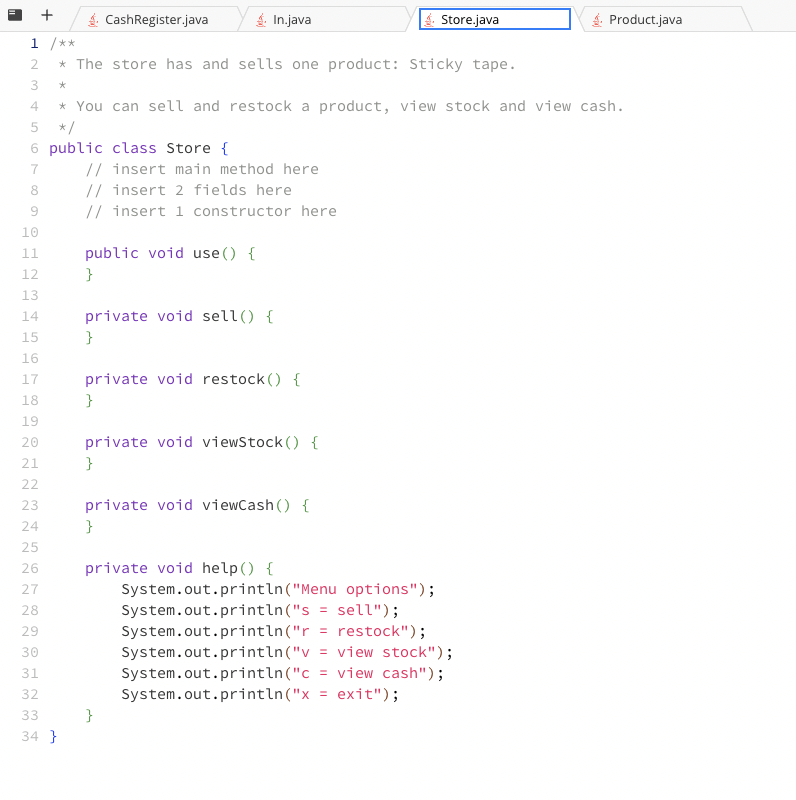Select the Store.java tab
Image resolution: width=796 pixels, height=800 pixels.
pos(494,19)
